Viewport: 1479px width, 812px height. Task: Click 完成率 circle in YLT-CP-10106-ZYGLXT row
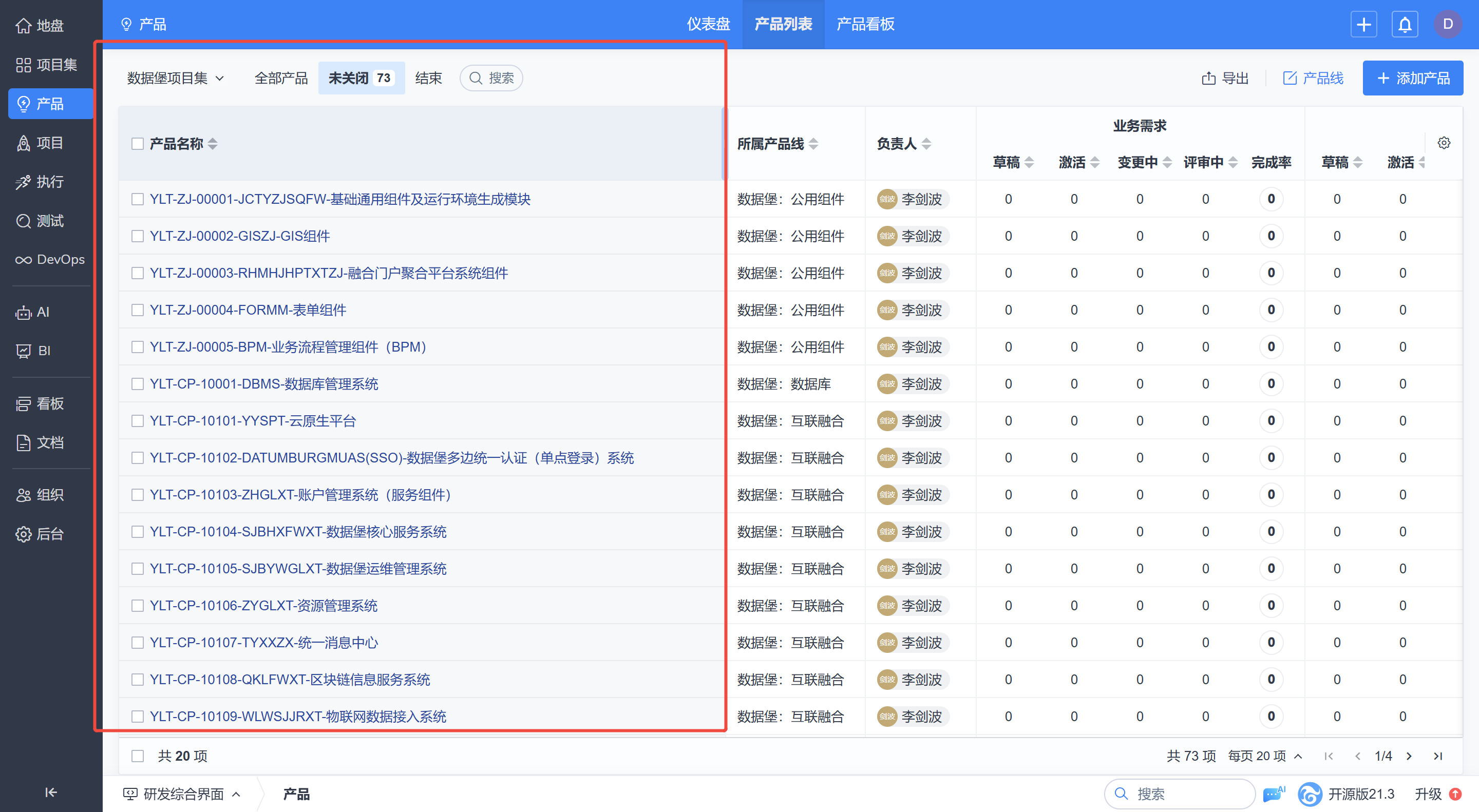click(1271, 606)
